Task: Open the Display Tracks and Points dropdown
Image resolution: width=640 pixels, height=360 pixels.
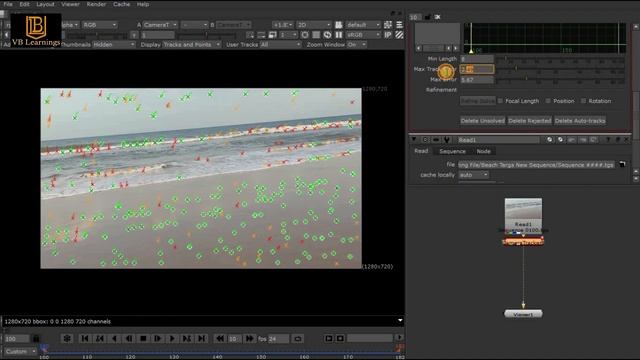Action: click(x=191, y=44)
